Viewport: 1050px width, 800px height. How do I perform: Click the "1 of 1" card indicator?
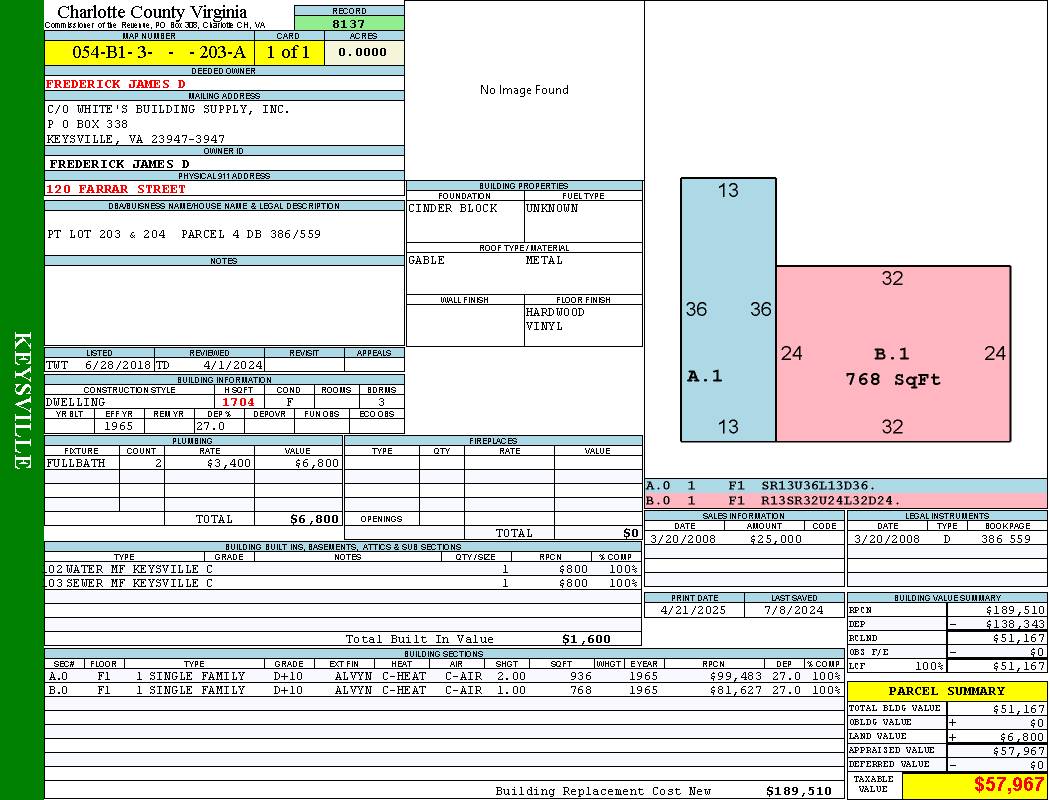click(x=289, y=52)
